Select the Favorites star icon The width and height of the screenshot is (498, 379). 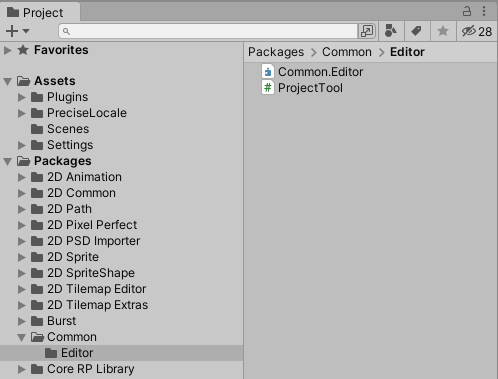23,50
